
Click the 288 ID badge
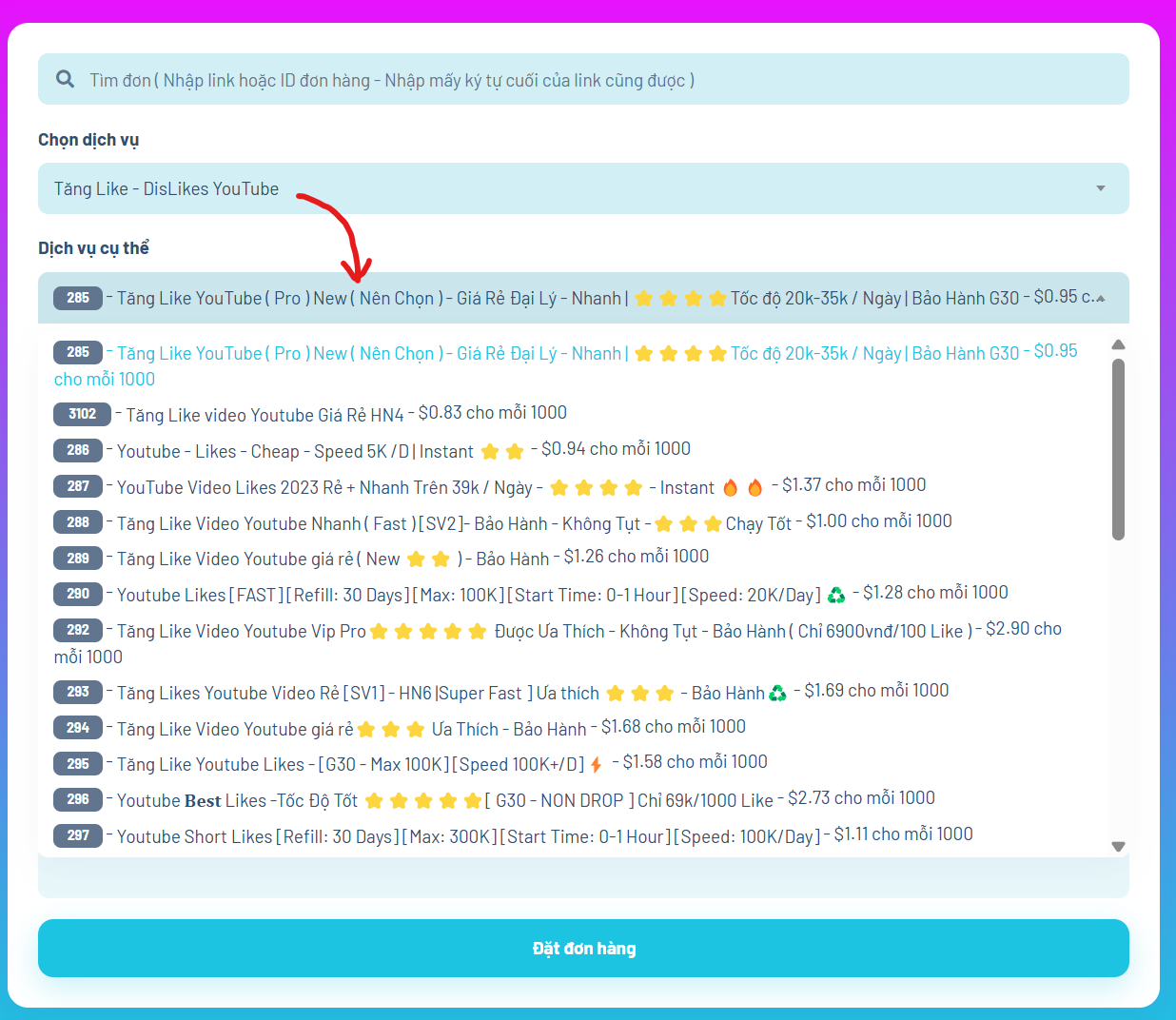click(78, 522)
